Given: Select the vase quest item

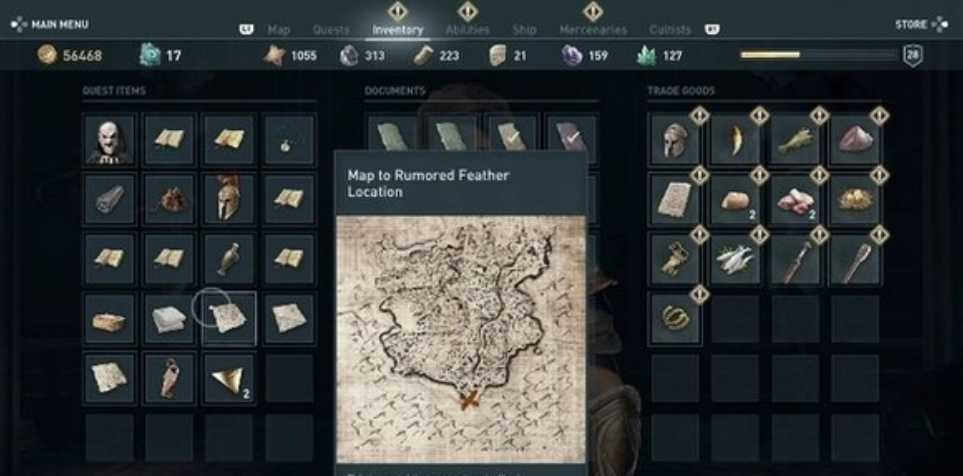Looking at the screenshot, I should pos(229,259).
